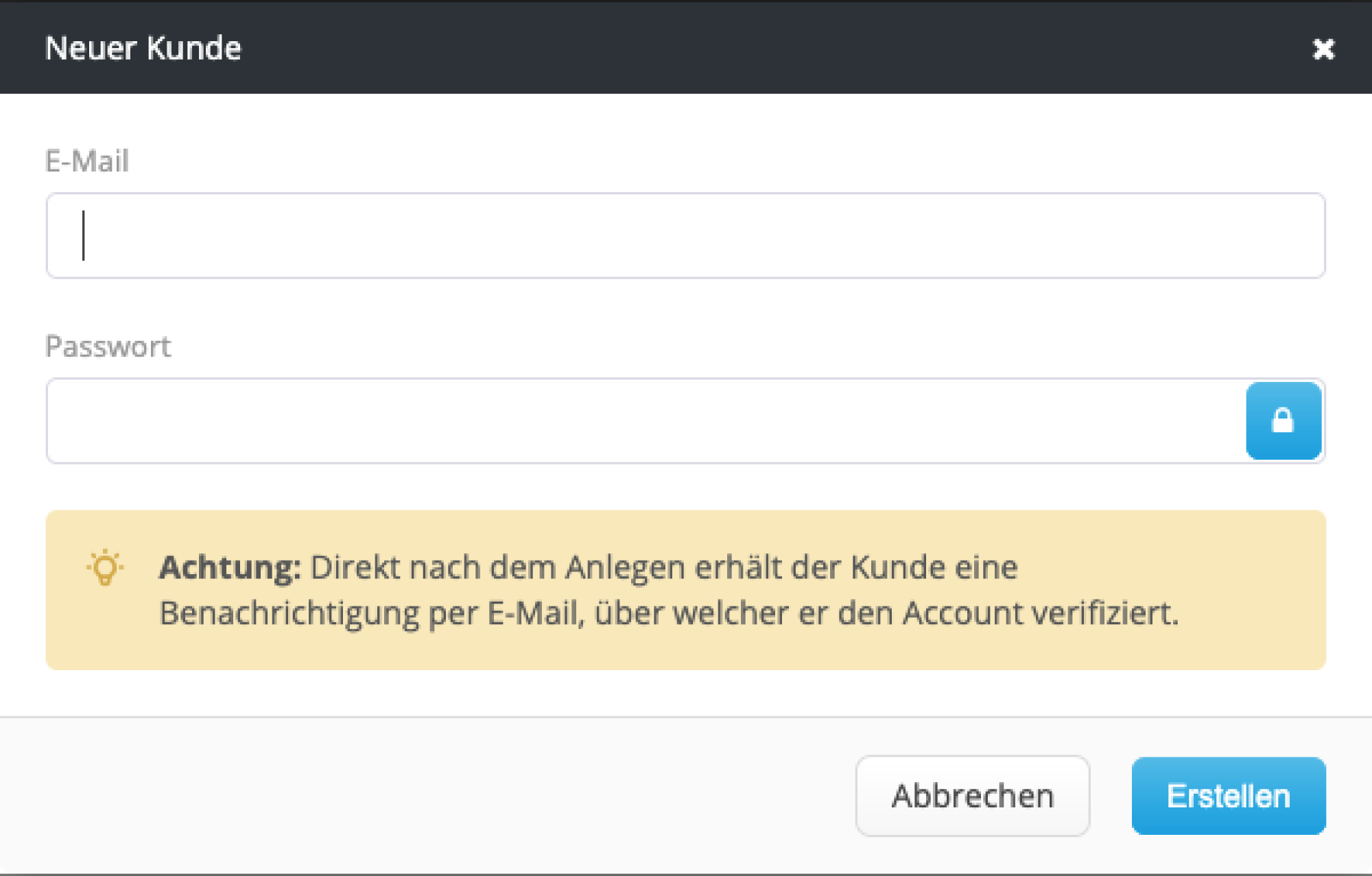
Task: Click the middle of the Passwort field
Action: coord(645,421)
